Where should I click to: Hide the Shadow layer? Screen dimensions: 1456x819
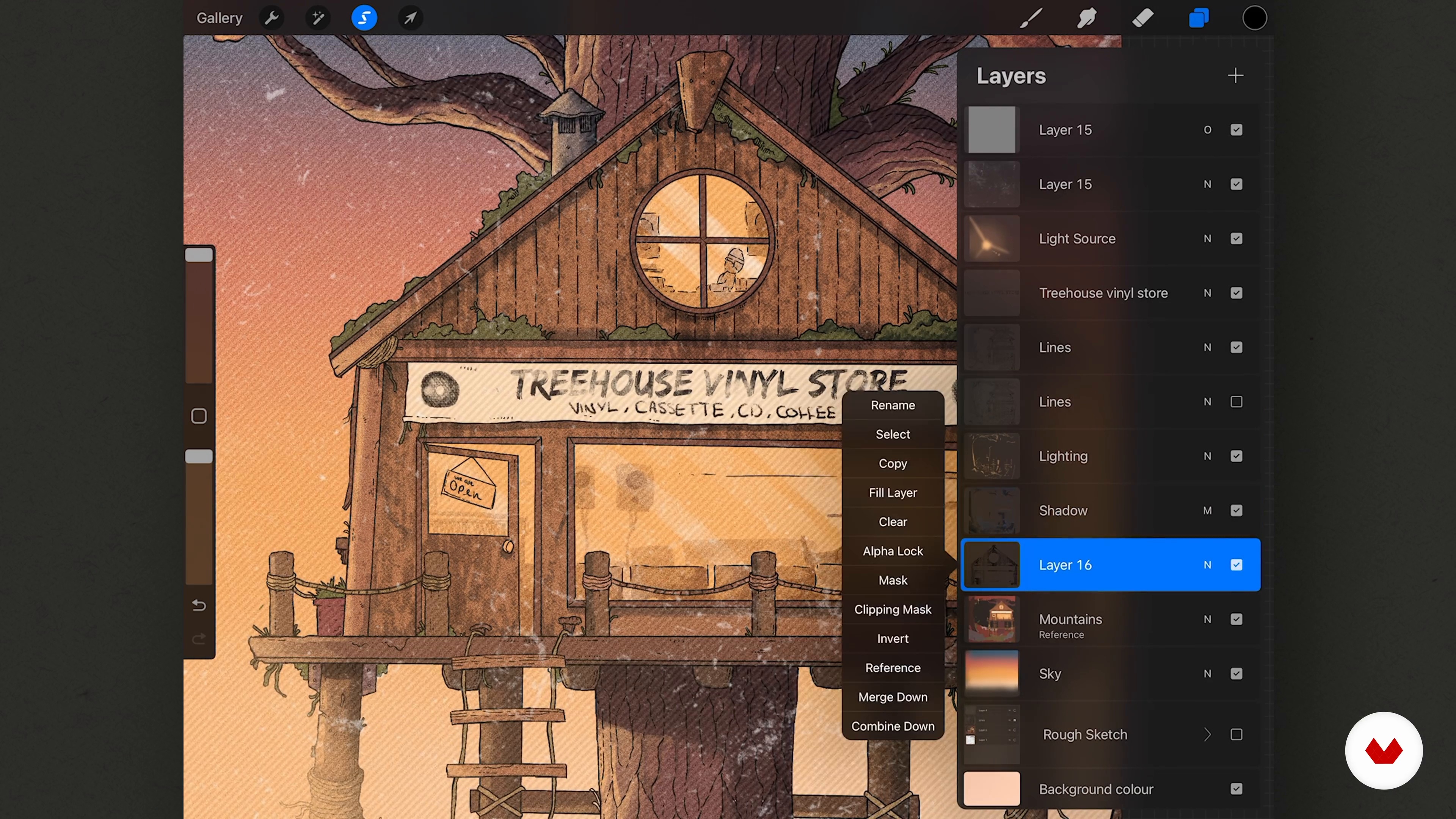pos(1236,510)
